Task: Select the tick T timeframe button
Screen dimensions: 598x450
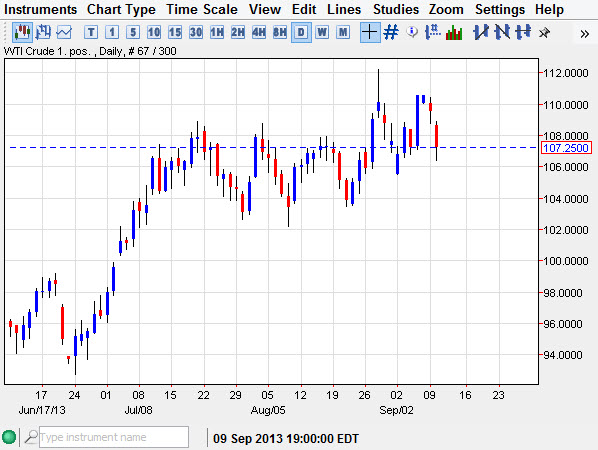Action: coord(91,32)
